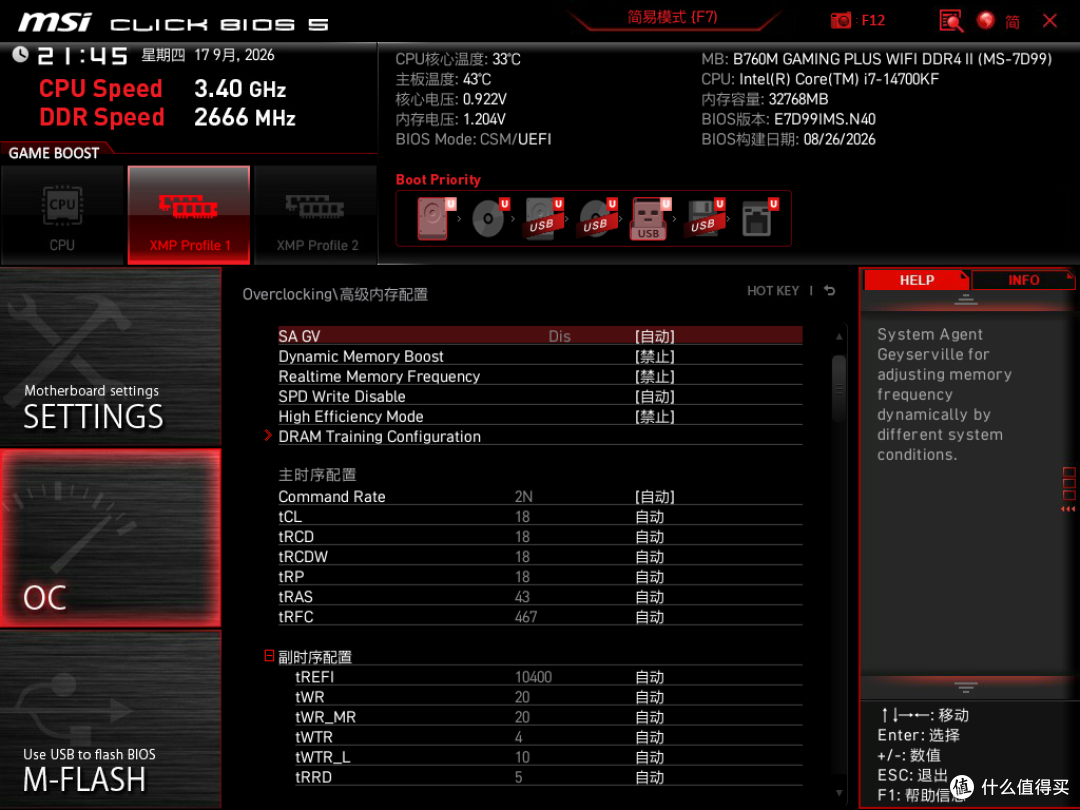The height and width of the screenshot is (810, 1080).
Task: Click the tREFI current value 10400
Action: [x=534, y=677]
